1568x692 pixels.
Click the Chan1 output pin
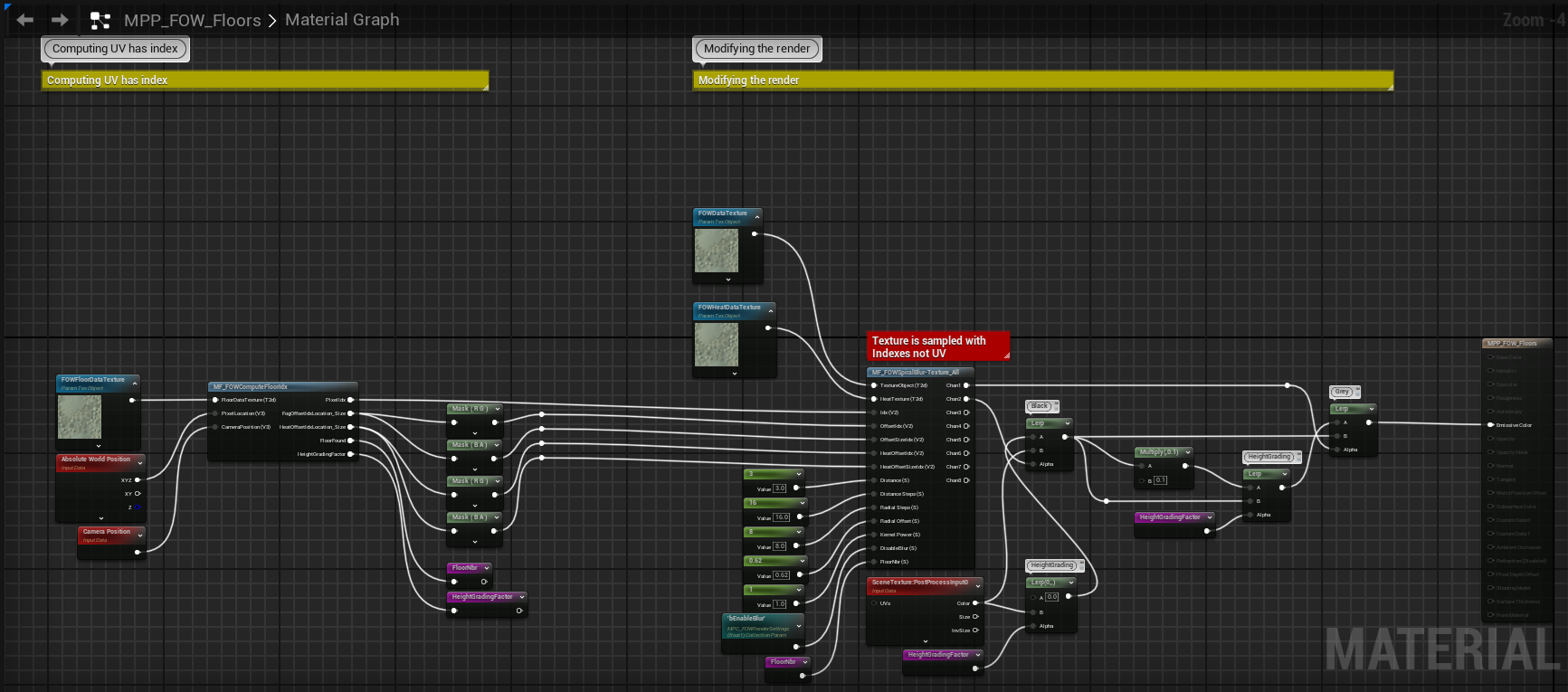(966, 385)
